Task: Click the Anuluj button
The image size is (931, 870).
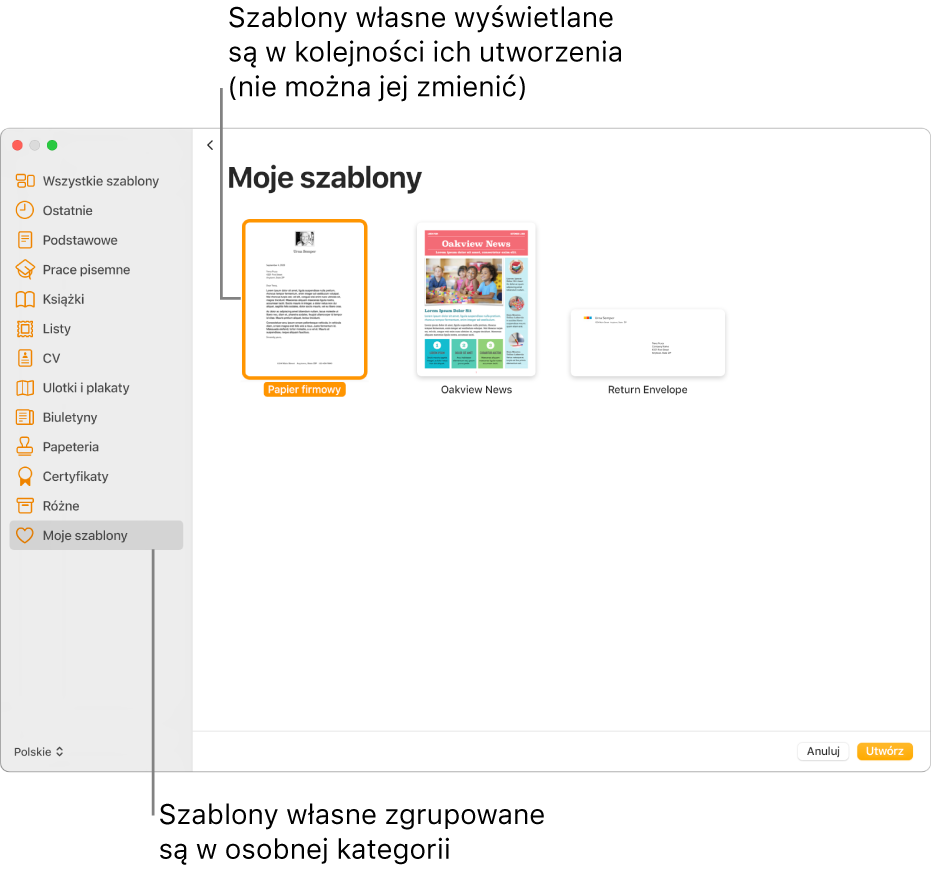Action: click(x=823, y=751)
